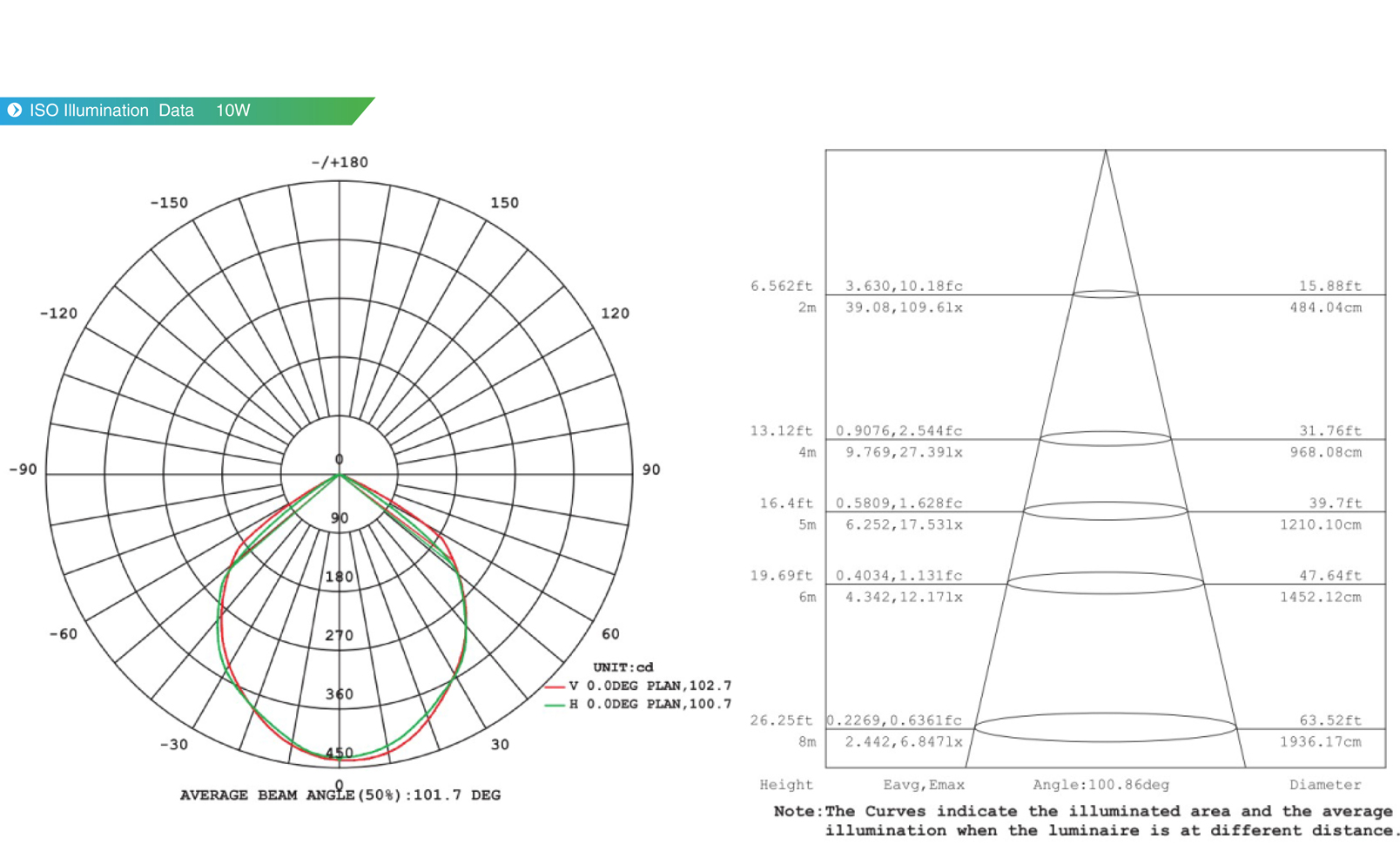Click the largest ellipse at 8m in cone diagram
This screenshot has width=1400, height=845.
coord(1106,727)
